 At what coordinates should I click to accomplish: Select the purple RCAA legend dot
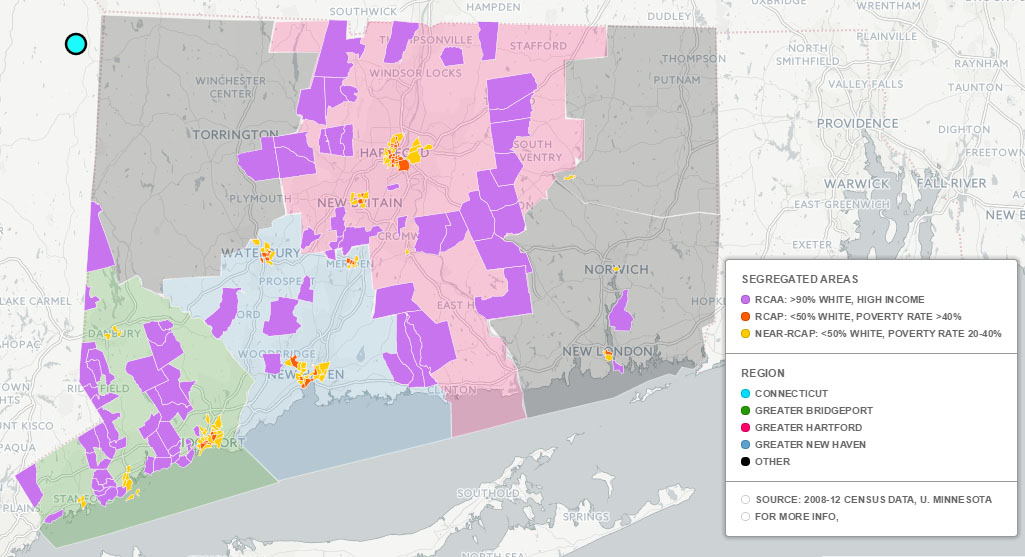click(746, 299)
